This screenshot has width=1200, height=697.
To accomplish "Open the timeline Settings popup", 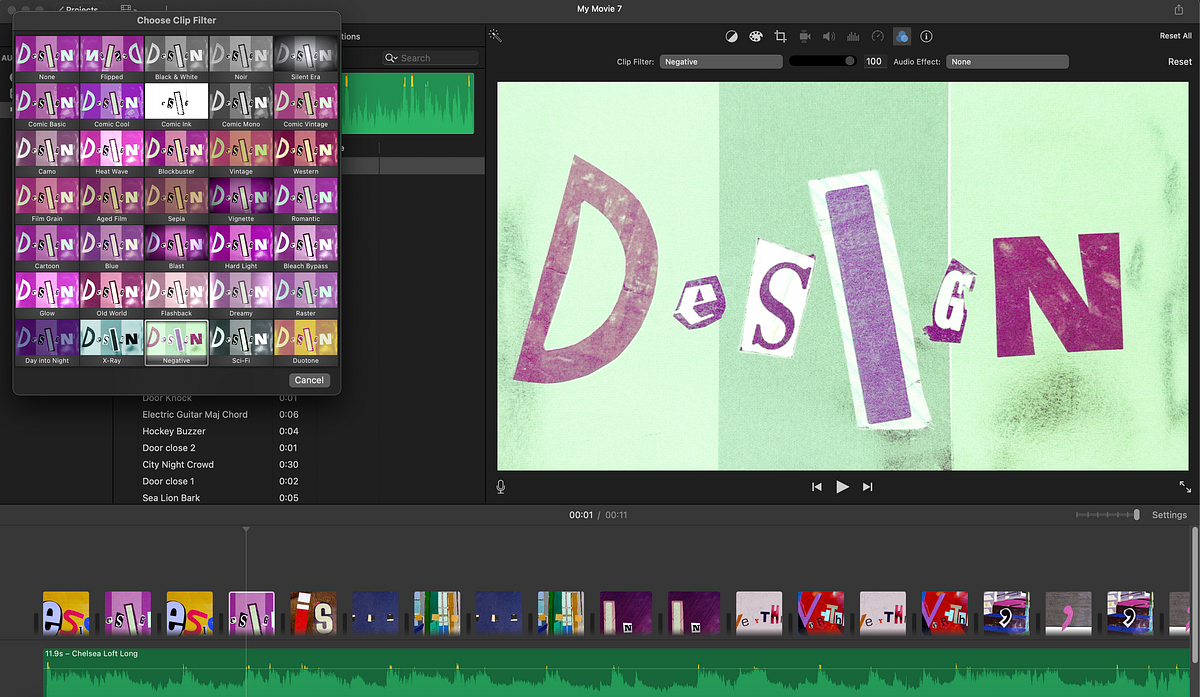I will click(1169, 515).
